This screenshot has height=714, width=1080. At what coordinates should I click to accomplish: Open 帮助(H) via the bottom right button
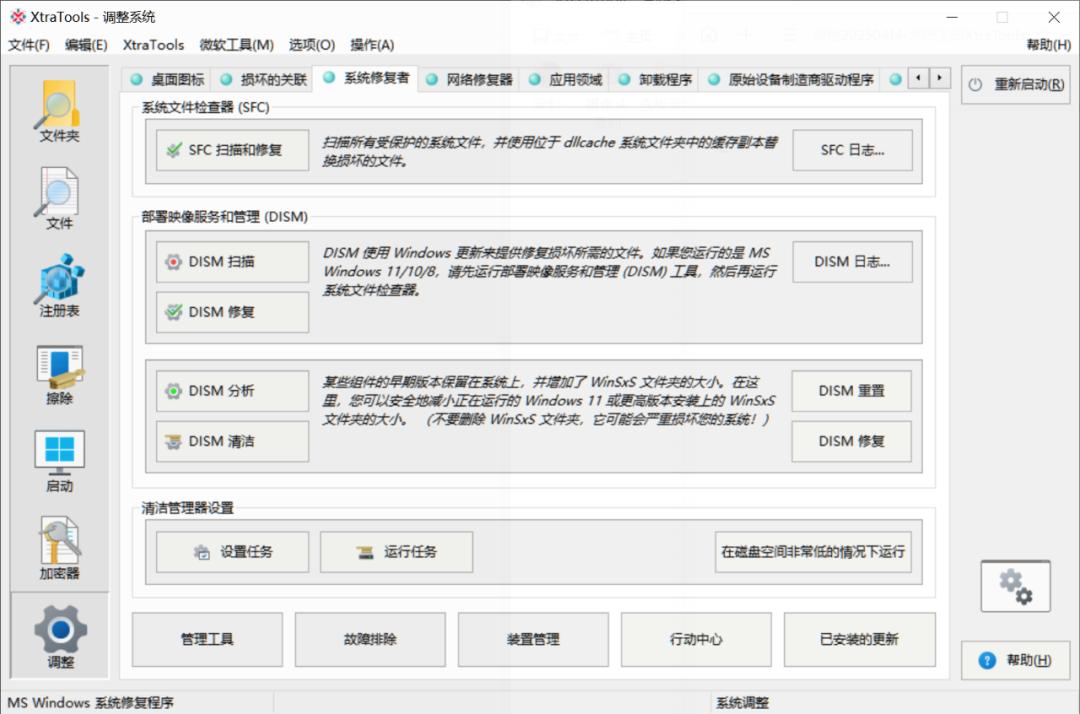coord(1015,660)
